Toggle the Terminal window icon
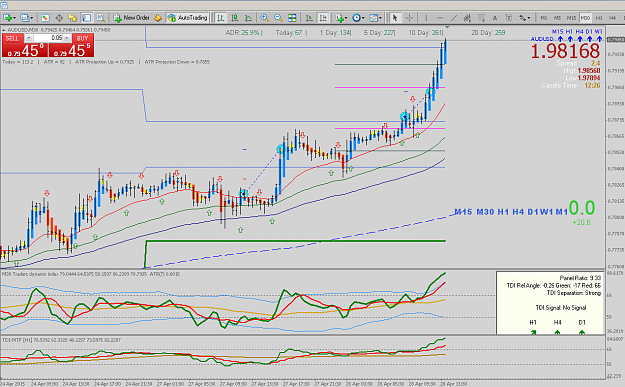Image resolution: width=625 pixels, height=387 pixels. pyautogui.click(x=86, y=18)
